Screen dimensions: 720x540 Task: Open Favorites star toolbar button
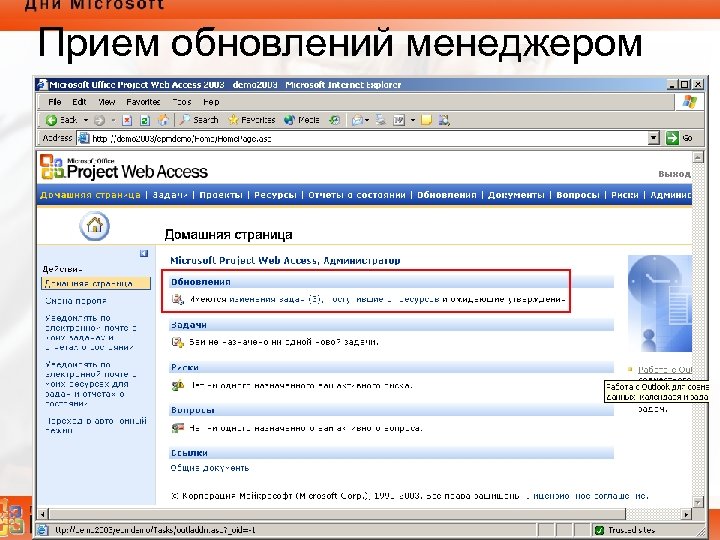252,120
